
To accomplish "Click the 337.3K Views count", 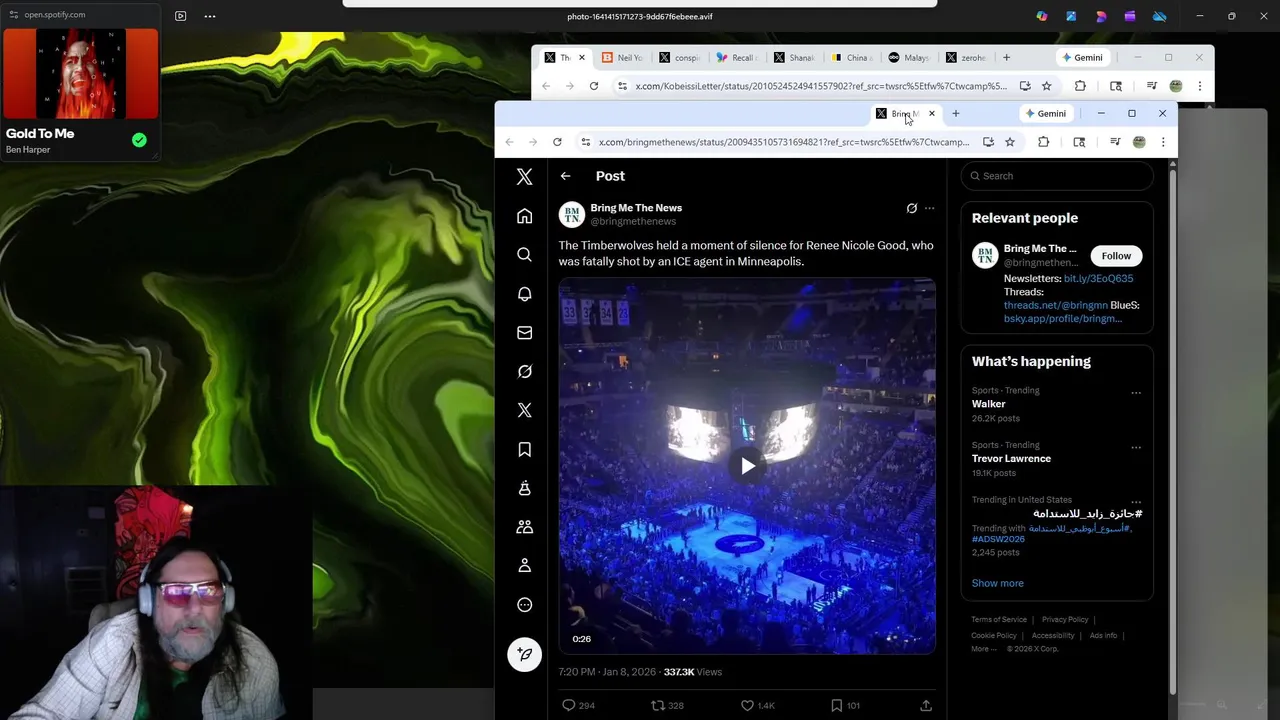I will coord(692,672).
